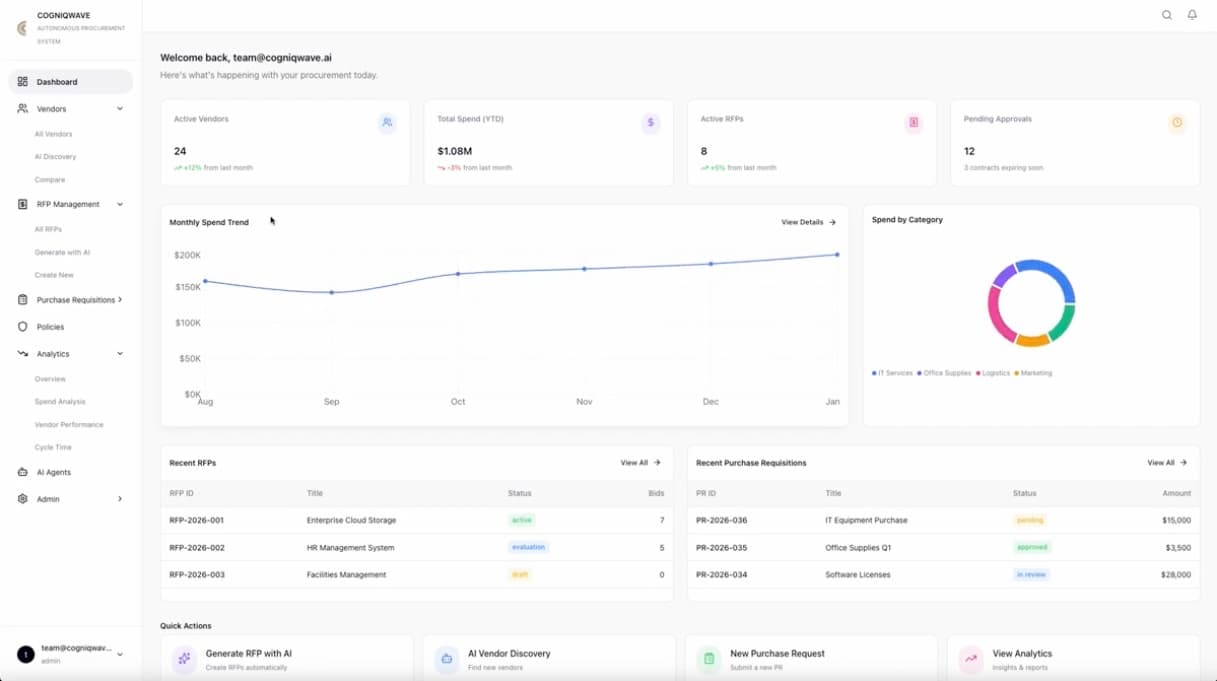Click the New Purchase Request icon
The height and width of the screenshot is (681, 1217).
(x=708, y=659)
